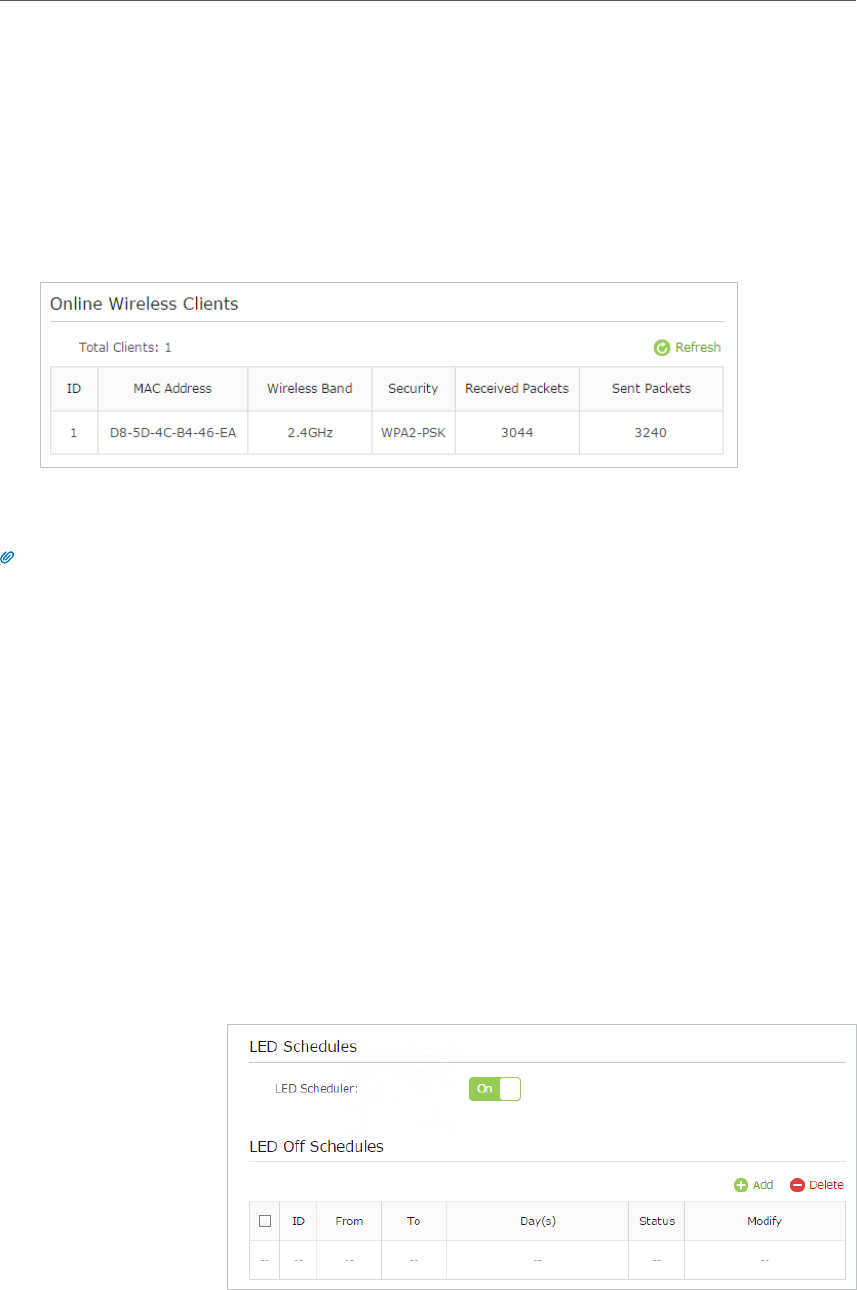The image size is (857, 1290).
Task: Click the red Delete minus icon
Action: tap(797, 1185)
